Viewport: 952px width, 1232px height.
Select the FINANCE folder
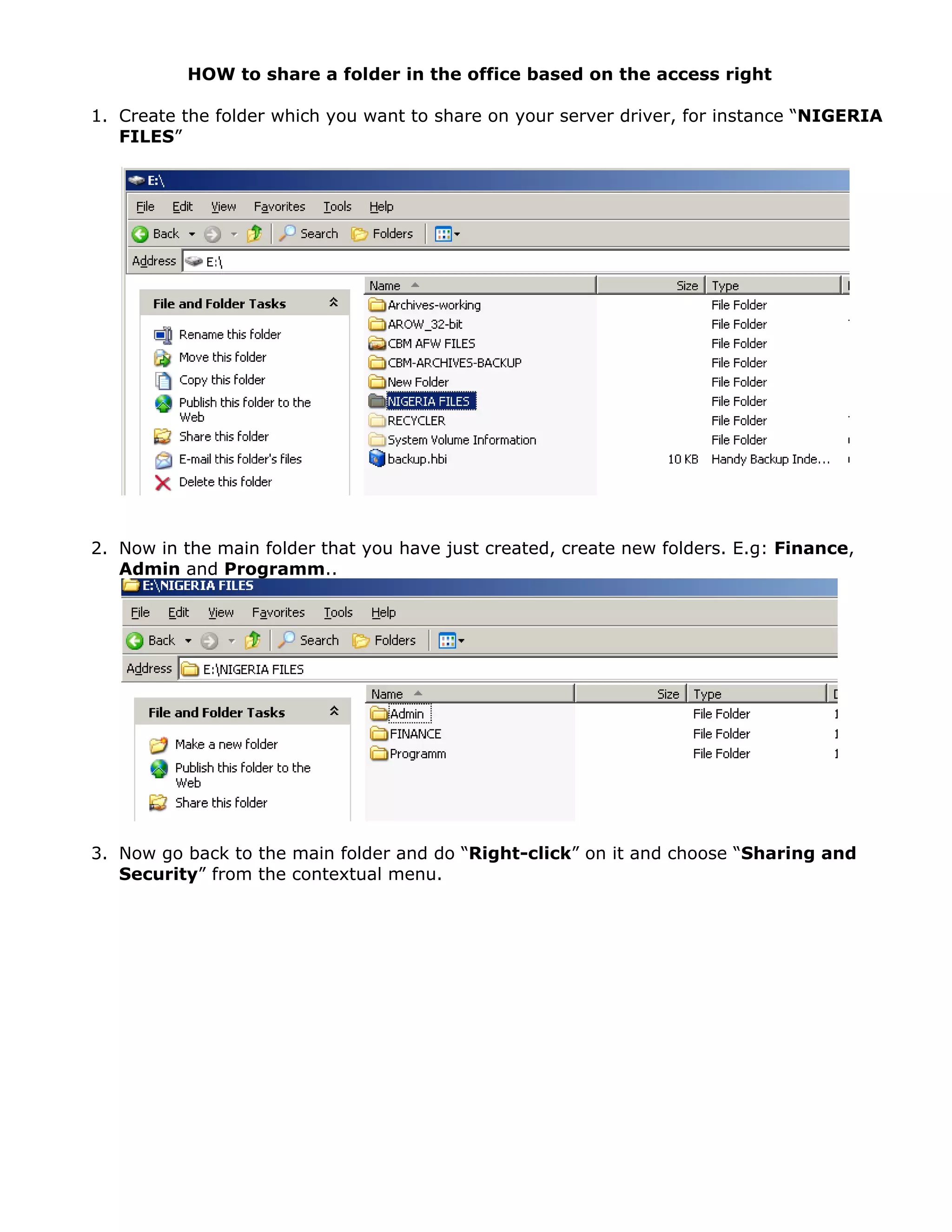(x=415, y=734)
